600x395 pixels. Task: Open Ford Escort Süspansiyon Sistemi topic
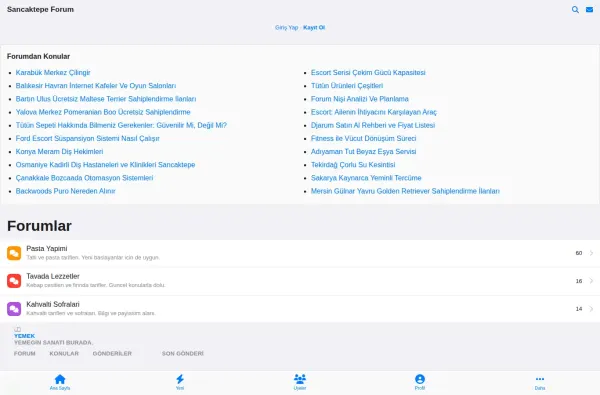tap(87, 139)
